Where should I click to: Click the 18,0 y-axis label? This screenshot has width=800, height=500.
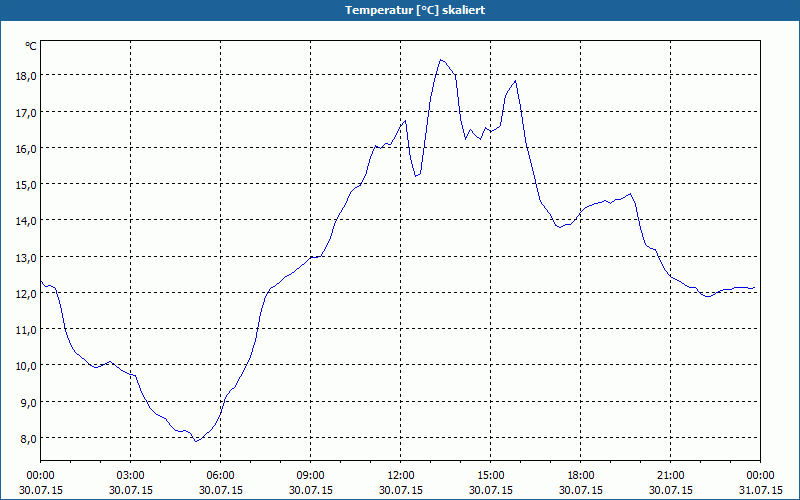tap(27, 76)
